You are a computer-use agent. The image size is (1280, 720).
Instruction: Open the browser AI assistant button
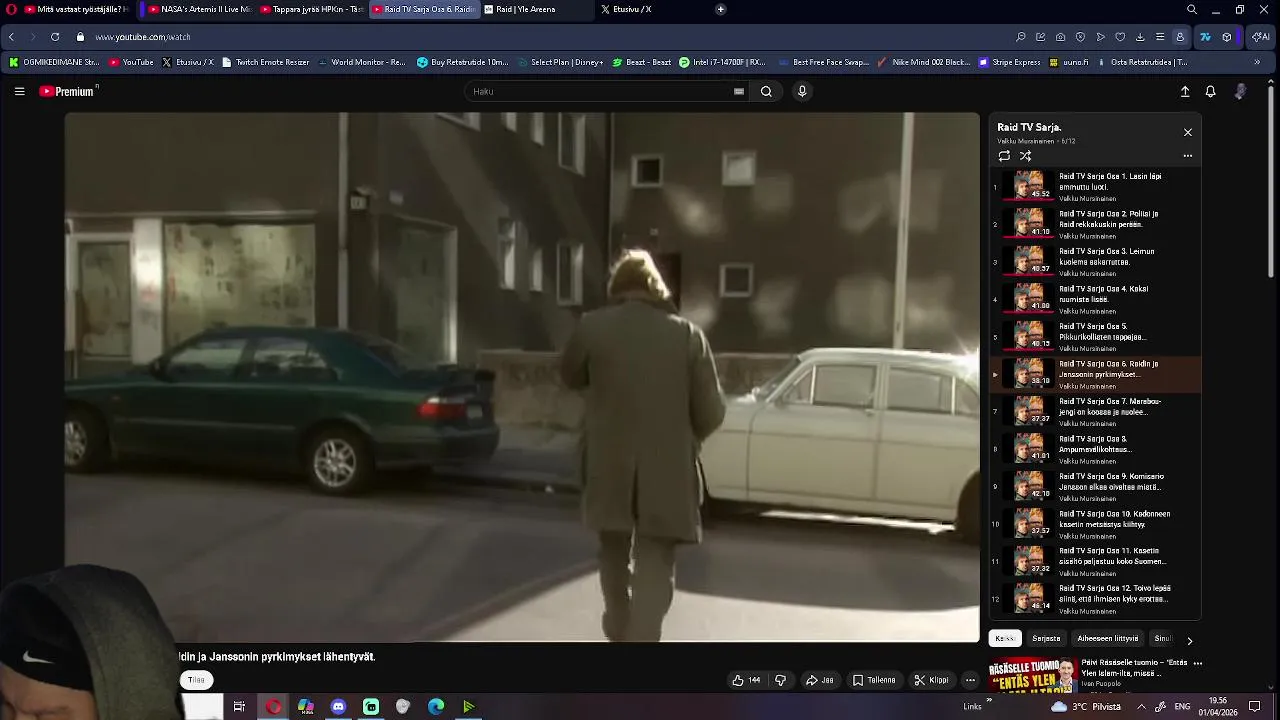(1261, 37)
